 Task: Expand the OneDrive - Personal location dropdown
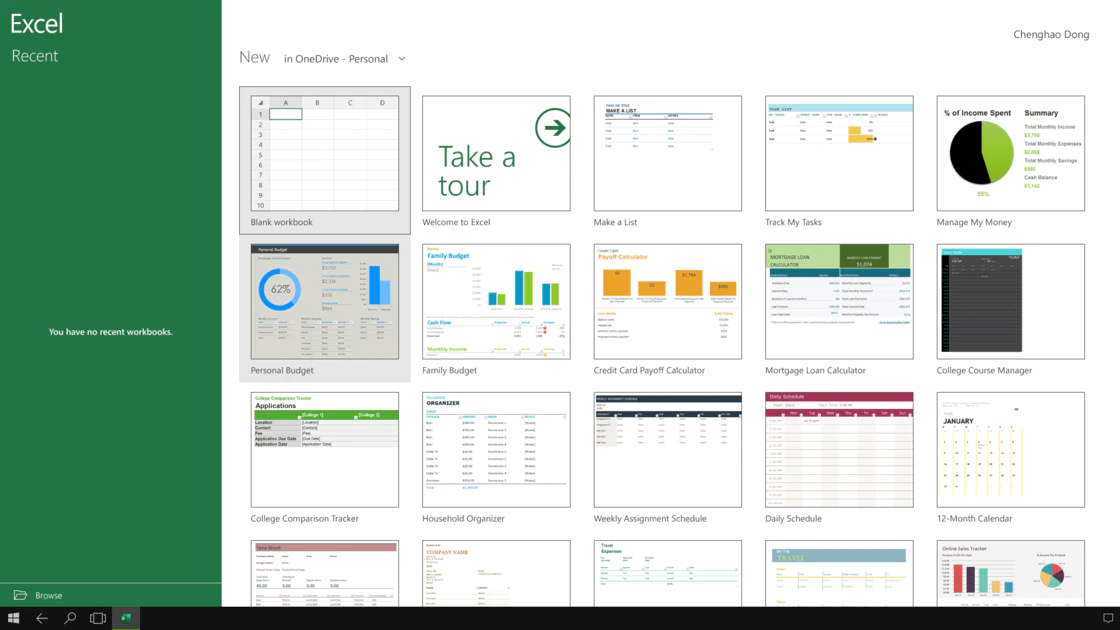coord(401,59)
